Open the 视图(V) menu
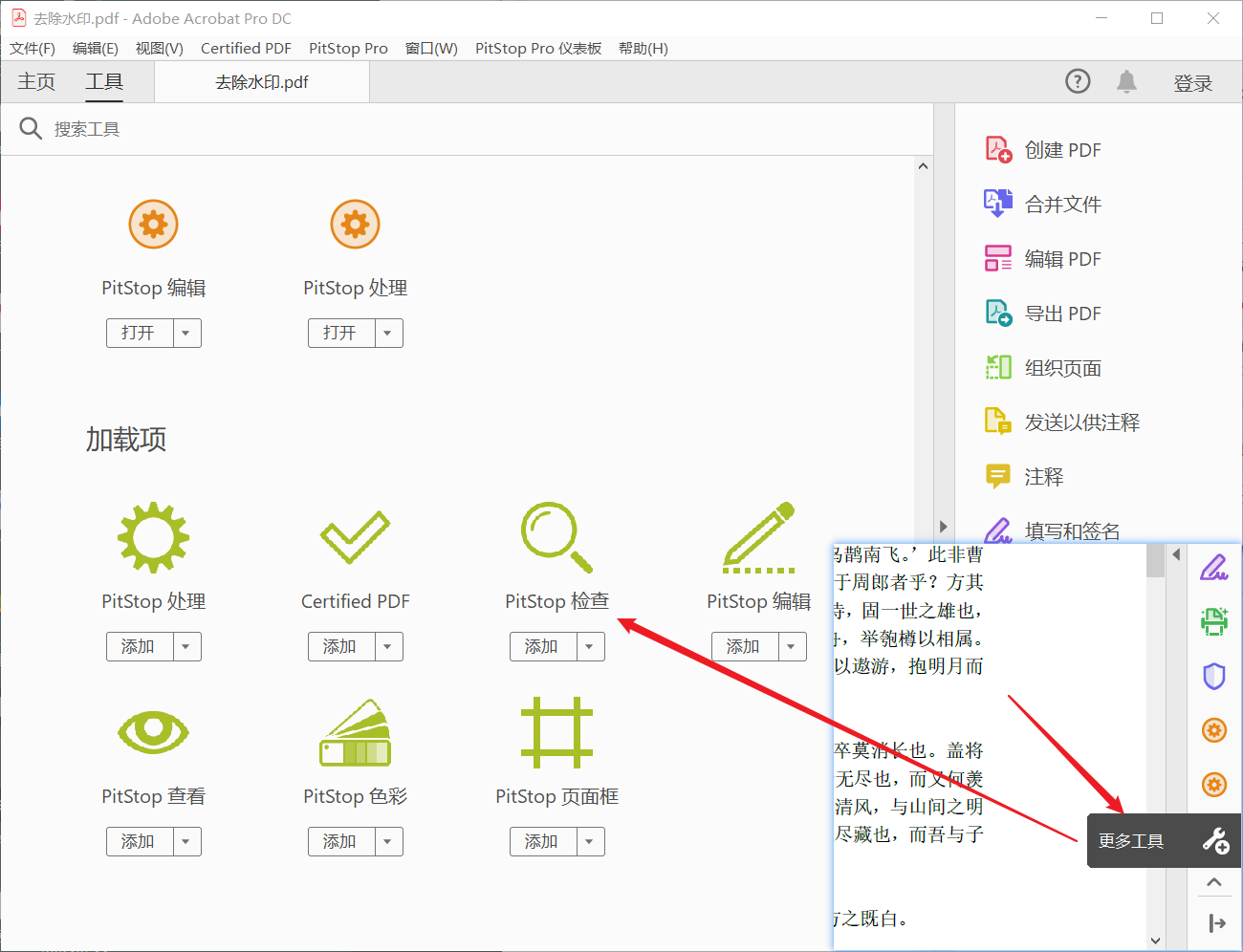Viewport: 1243px width, 952px height. 160,49
